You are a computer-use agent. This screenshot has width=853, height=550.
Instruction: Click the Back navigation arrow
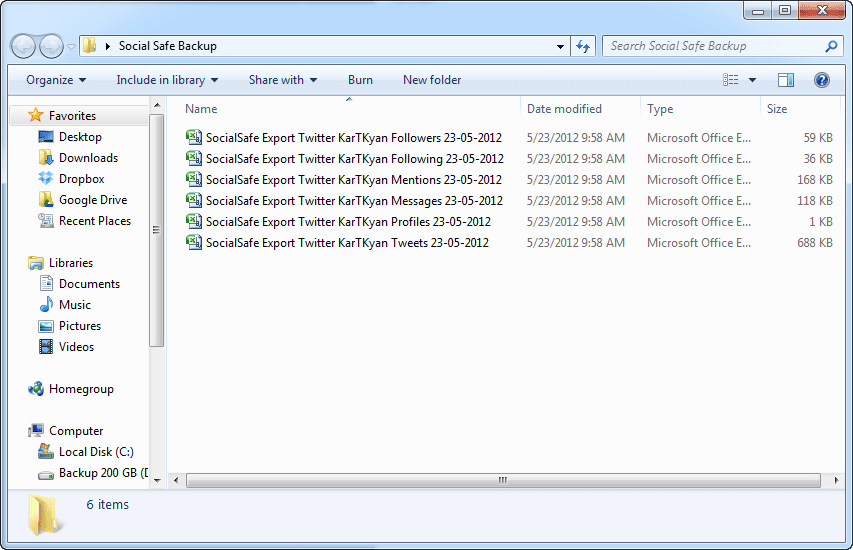coord(24,46)
